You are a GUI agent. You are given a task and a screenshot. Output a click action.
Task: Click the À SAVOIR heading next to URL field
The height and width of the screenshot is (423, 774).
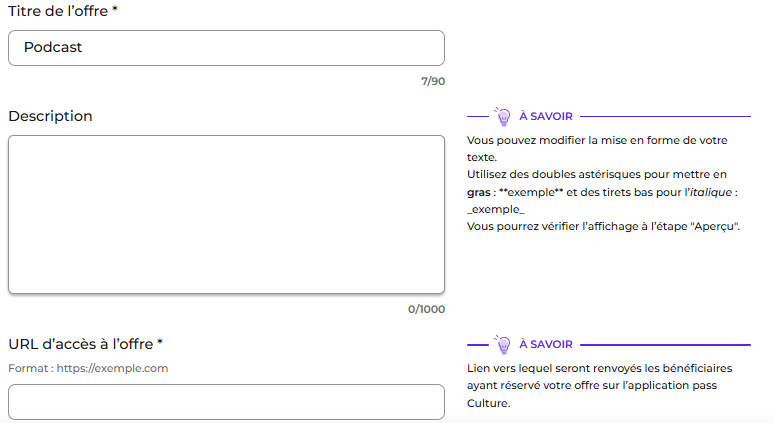pyautogui.click(x=545, y=345)
